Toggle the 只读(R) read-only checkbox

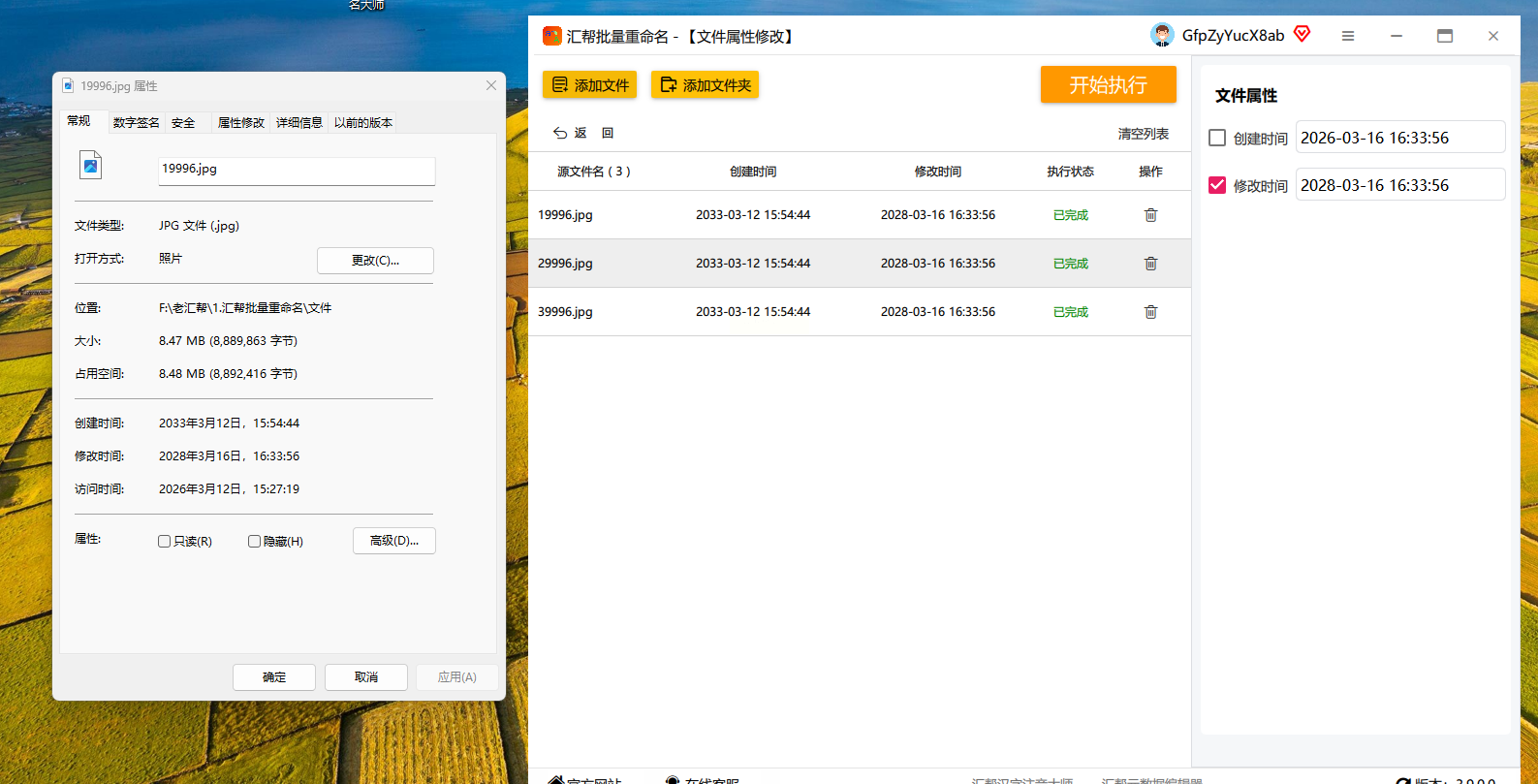click(x=165, y=542)
